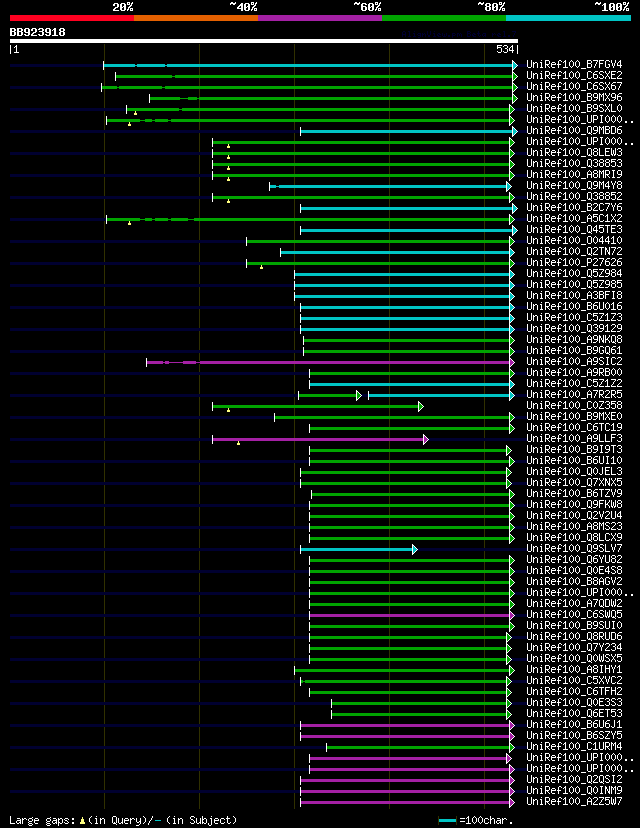Screen dimensions: 640x828
Task: Select hit UniRef100_Q8LEW3
Action: tap(574, 153)
